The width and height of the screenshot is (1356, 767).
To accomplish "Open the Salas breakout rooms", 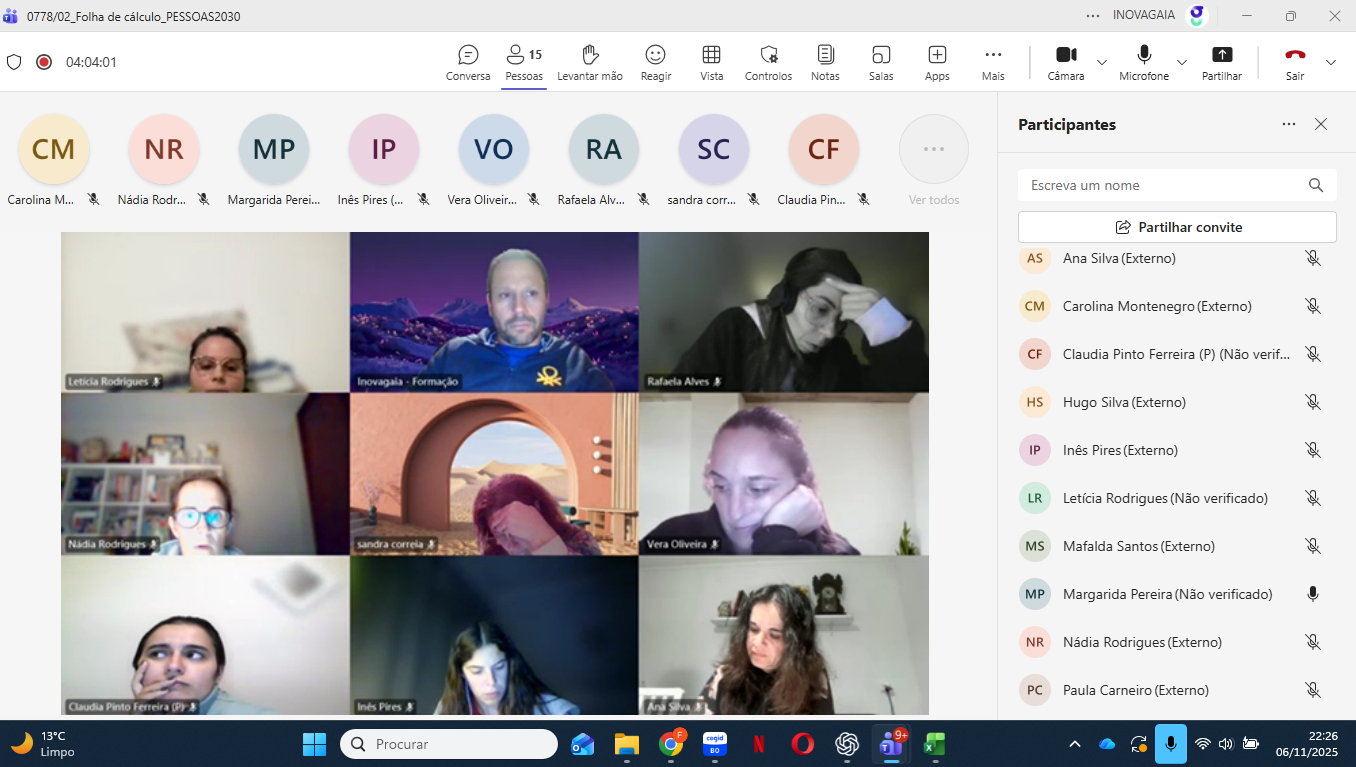I will pyautogui.click(x=881, y=62).
